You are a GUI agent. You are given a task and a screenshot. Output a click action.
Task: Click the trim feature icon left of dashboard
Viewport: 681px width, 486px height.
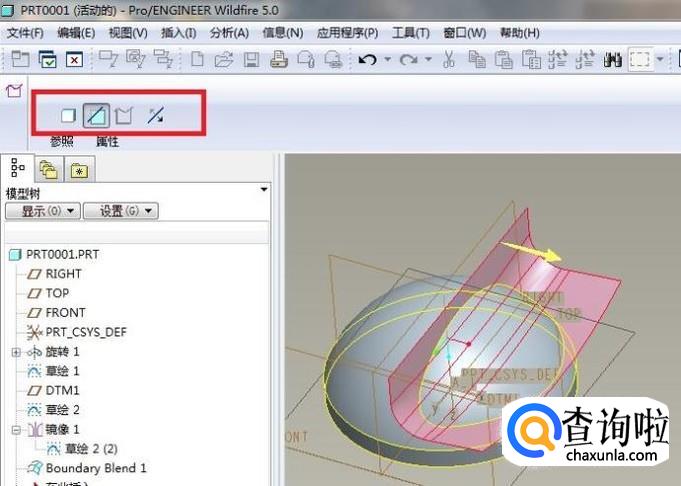14,90
